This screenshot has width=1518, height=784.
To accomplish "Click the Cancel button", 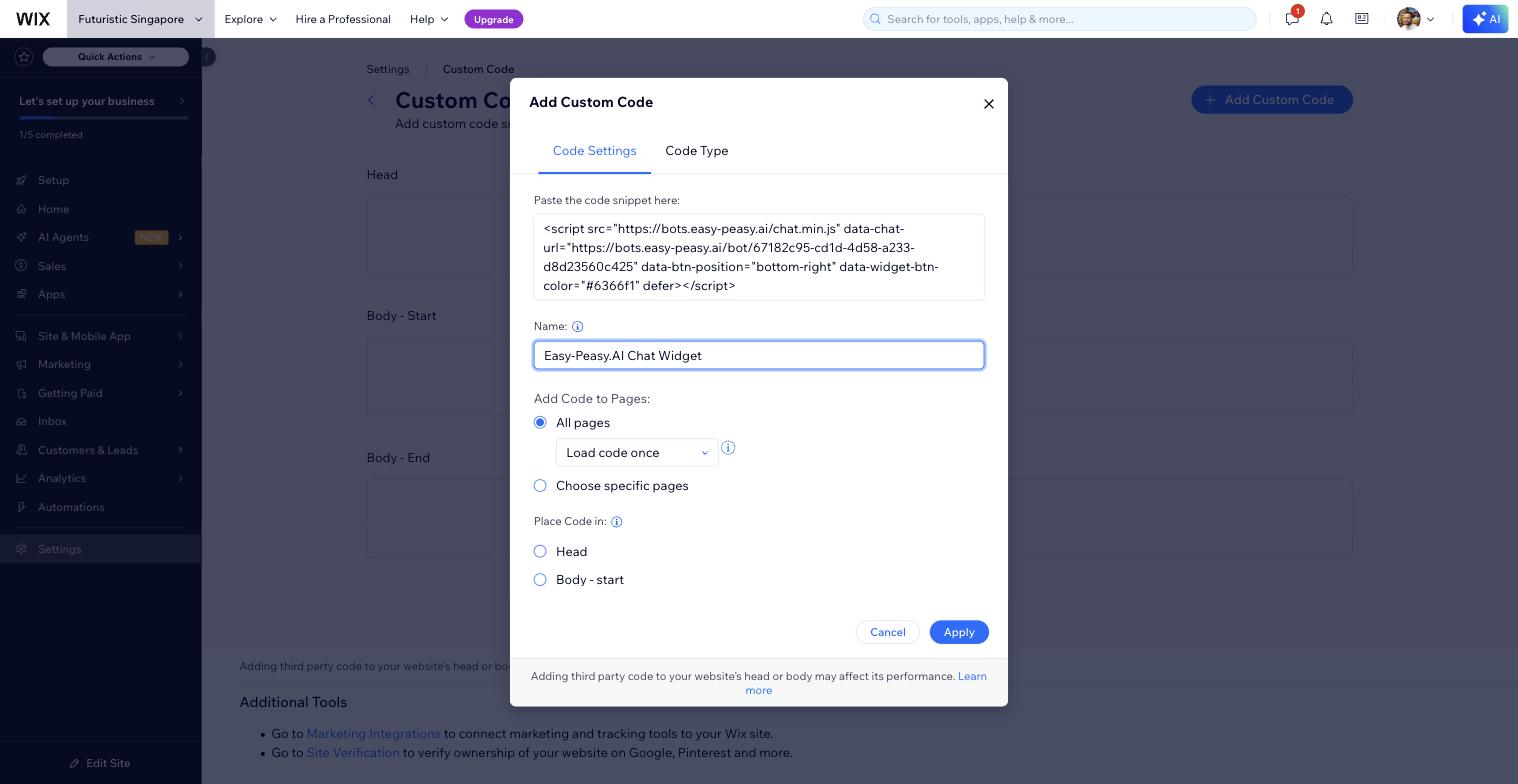I will click(888, 632).
